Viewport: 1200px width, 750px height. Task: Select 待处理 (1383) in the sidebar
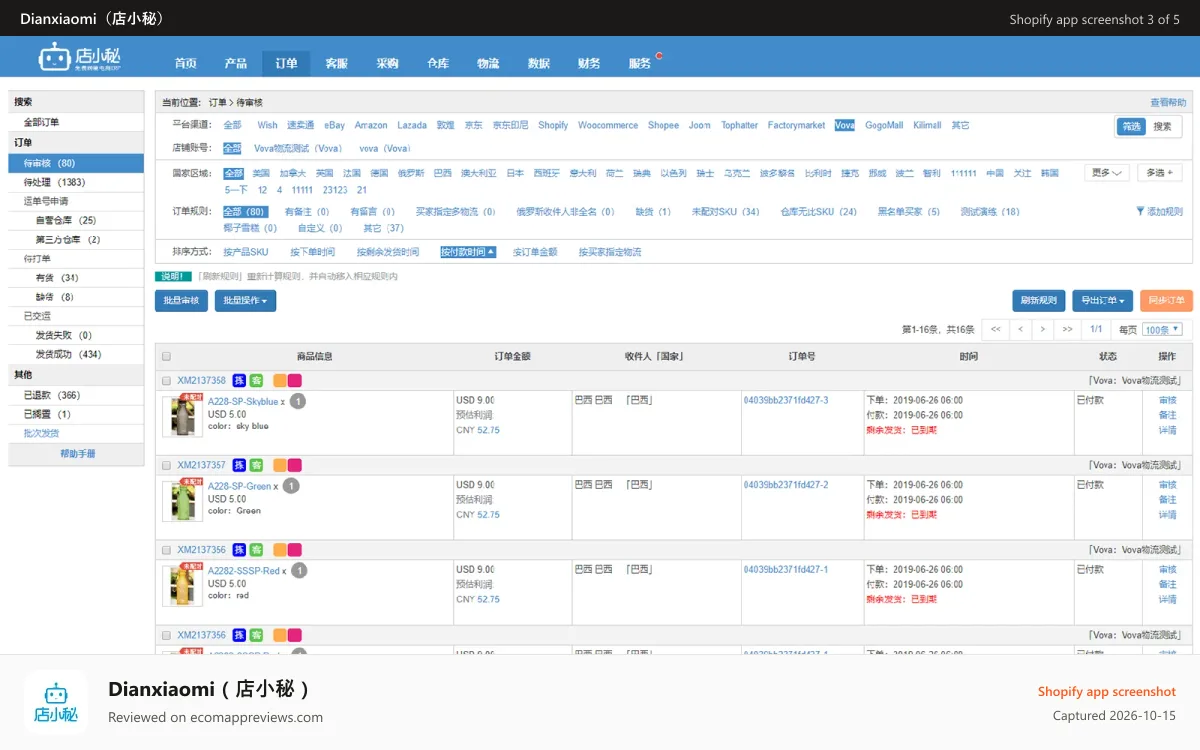pos(76,182)
